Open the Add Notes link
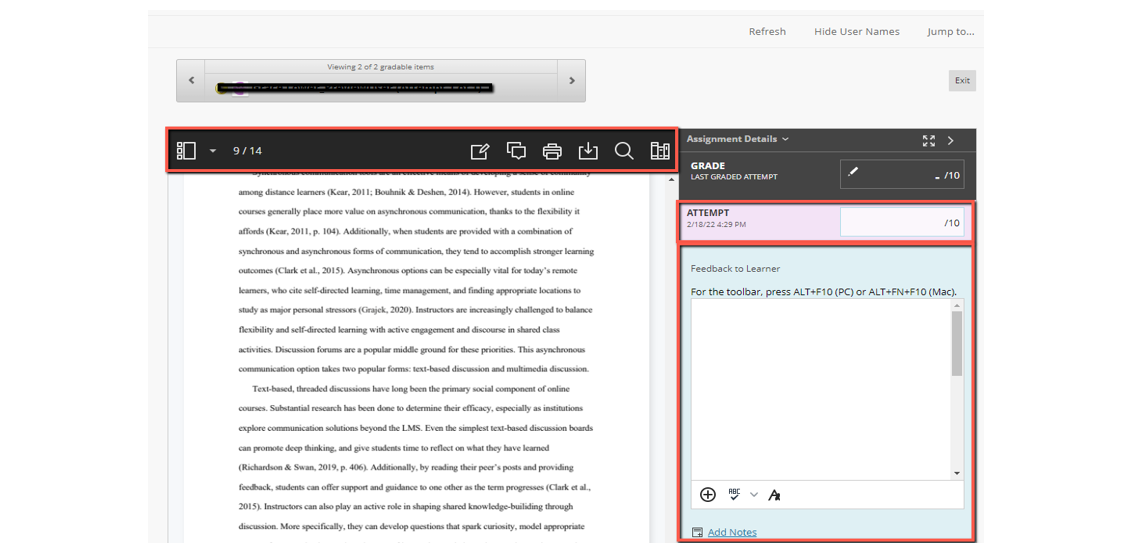Screen dimensions: 1130x560 (x=732, y=533)
